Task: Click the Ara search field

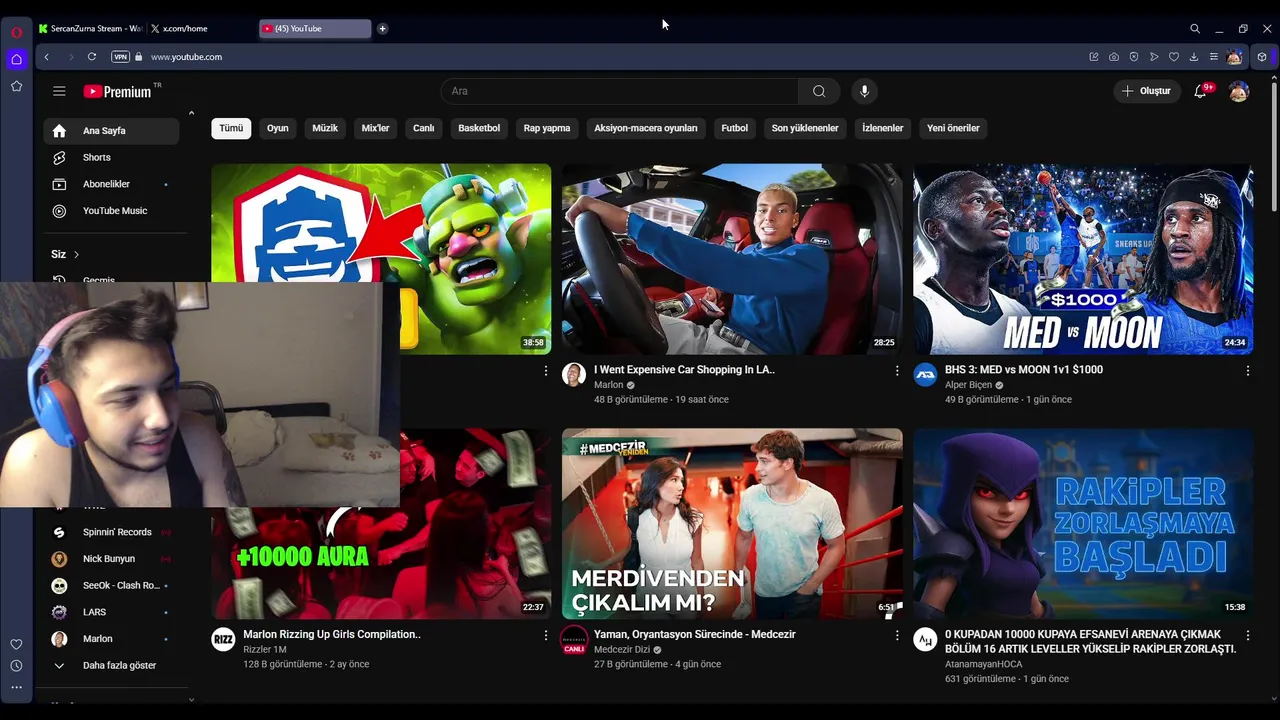Action: pos(620,91)
